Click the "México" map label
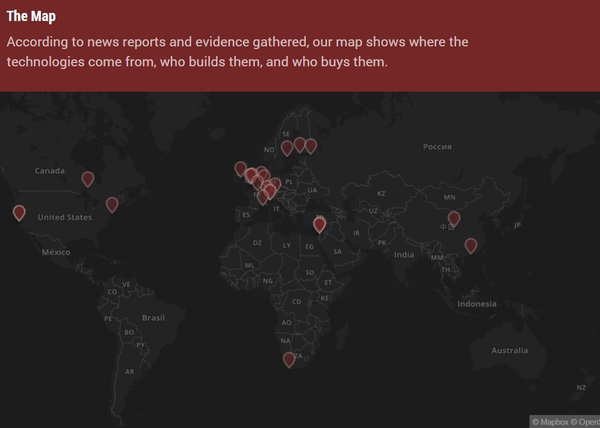Viewport: 600px width, 428px height. 56,252
